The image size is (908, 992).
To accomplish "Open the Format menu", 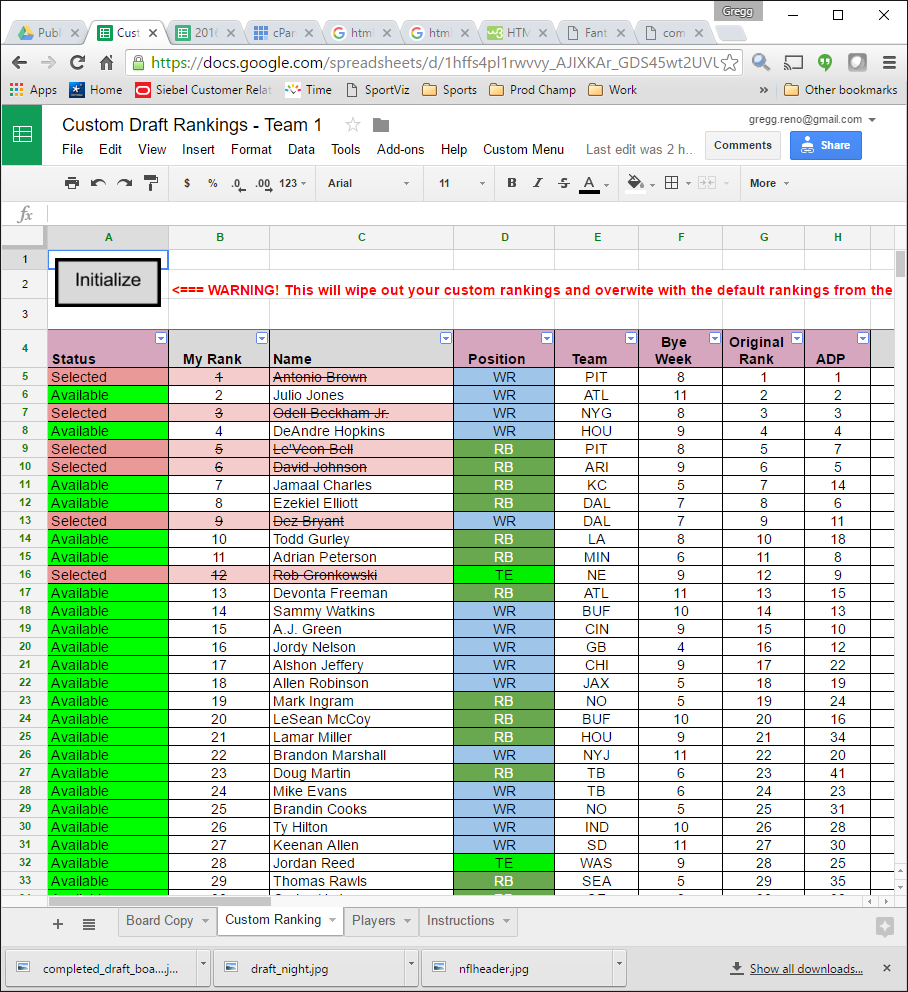I will (x=251, y=150).
